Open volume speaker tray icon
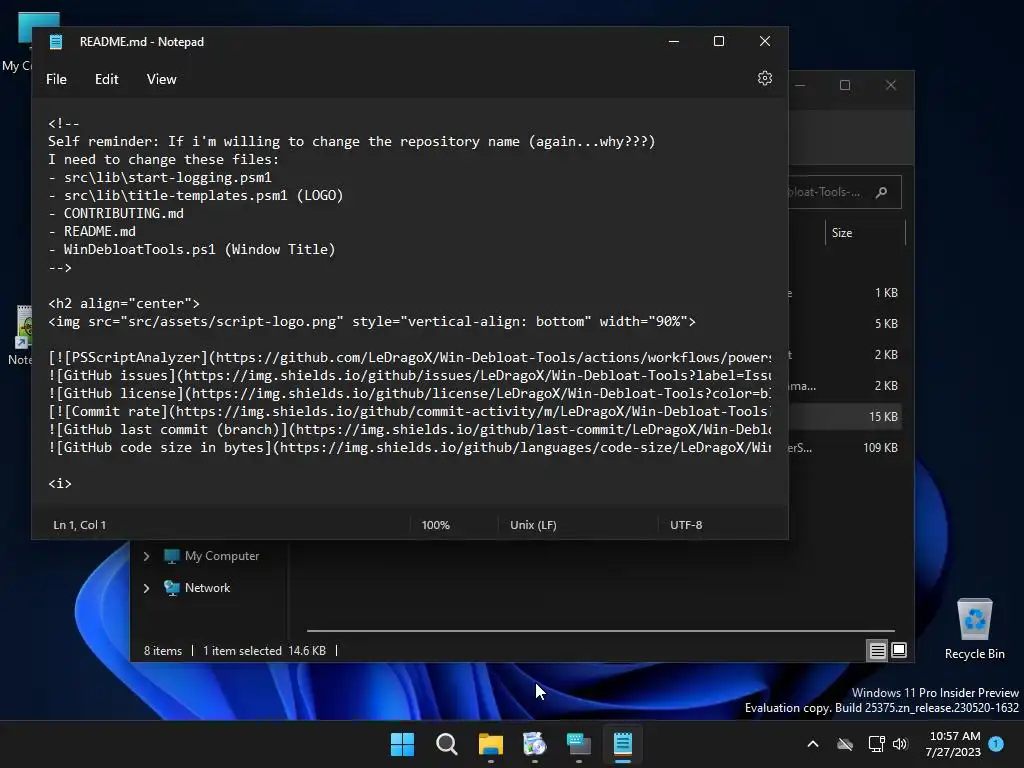The width and height of the screenshot is (1024, 768). click(x=900, y=744)
